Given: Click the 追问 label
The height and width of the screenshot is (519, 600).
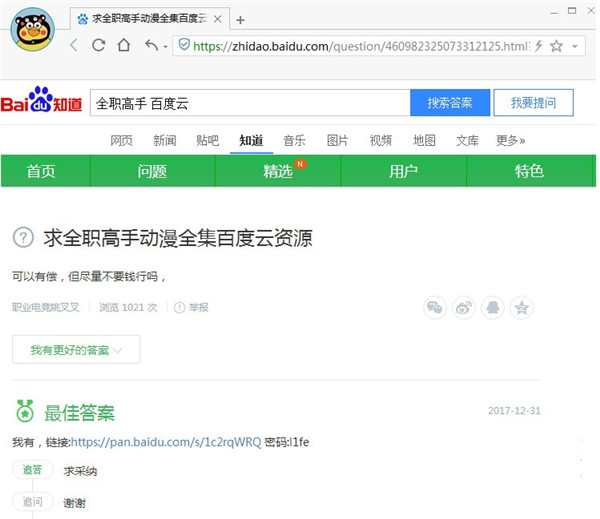Looking at the screenshot, I should click(x=33, y=501).
